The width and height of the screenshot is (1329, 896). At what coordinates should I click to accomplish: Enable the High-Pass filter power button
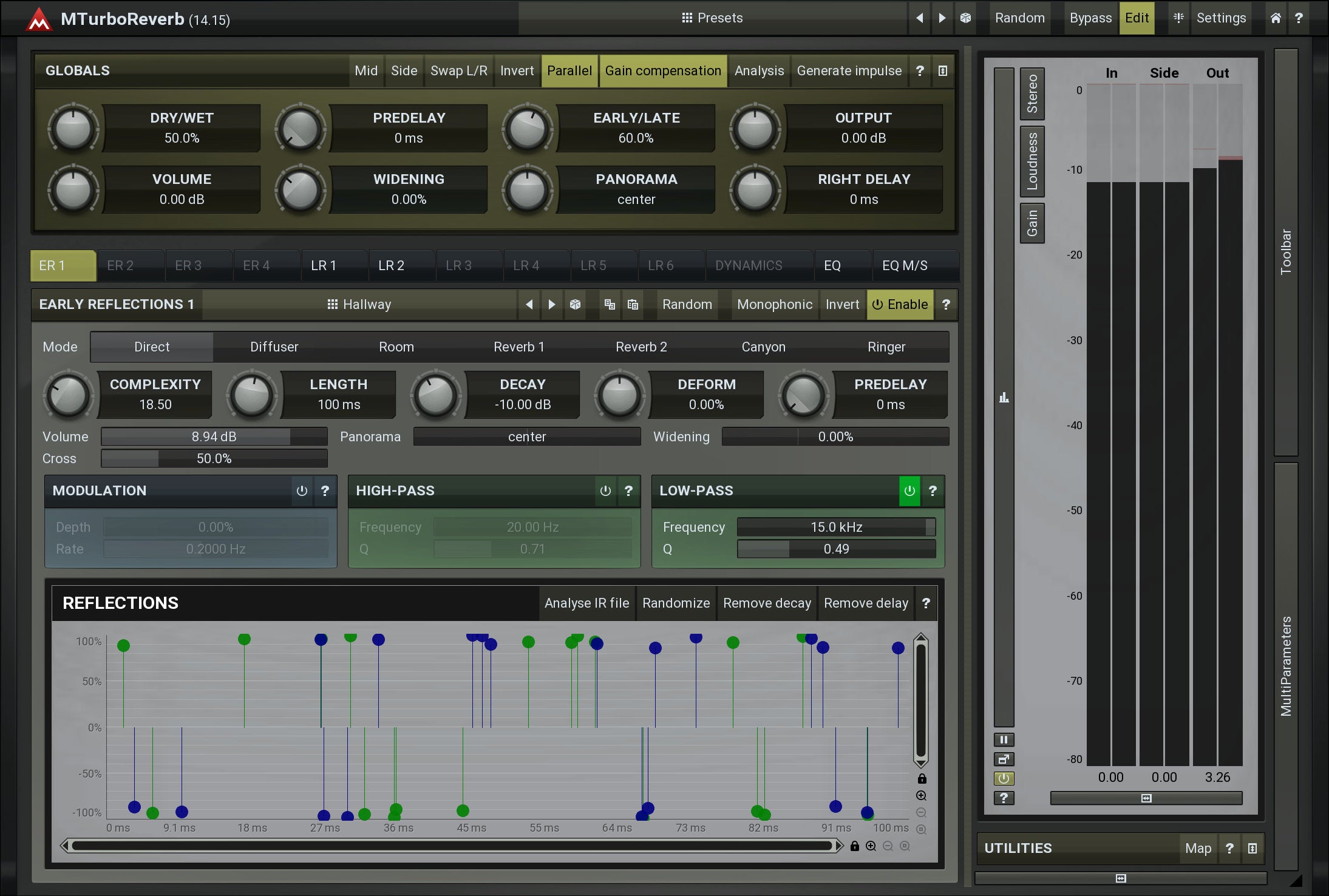pos(605,490)
